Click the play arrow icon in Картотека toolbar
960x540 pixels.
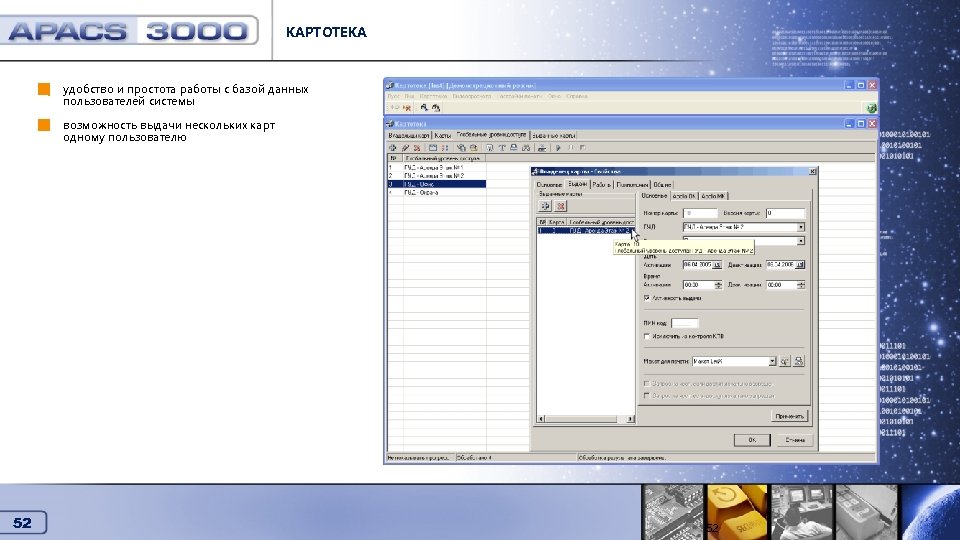tap(558, 148)
